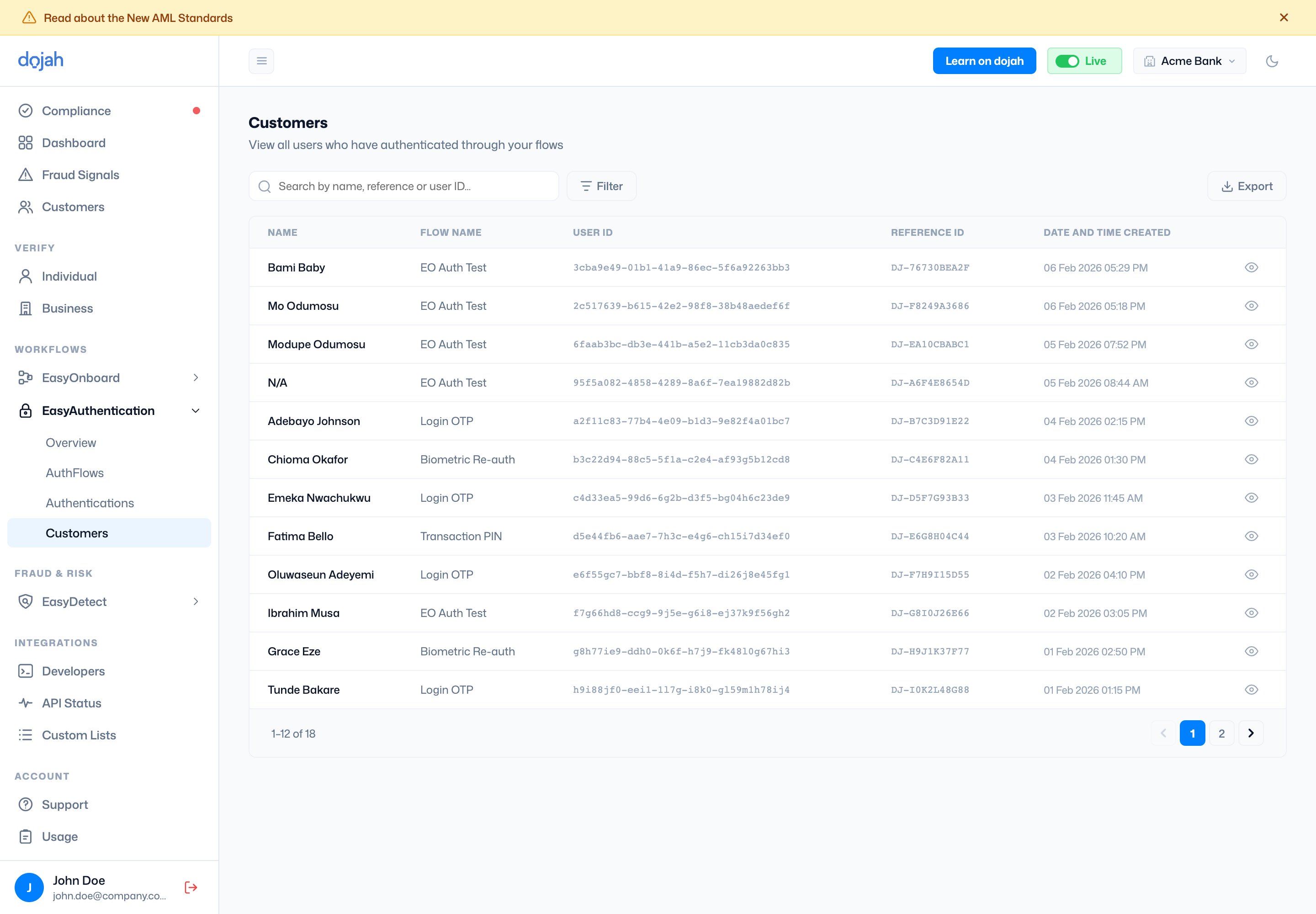1316x914 pixels.
Task: Open Authentications submenu item
Action: 90,503
